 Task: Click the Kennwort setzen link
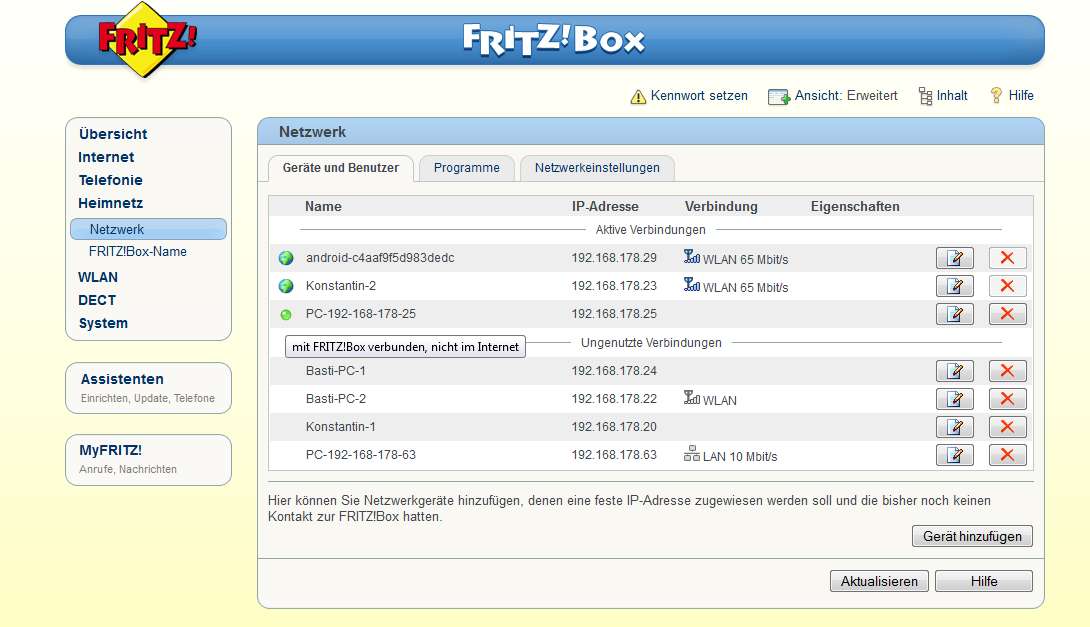pos(699,96)
